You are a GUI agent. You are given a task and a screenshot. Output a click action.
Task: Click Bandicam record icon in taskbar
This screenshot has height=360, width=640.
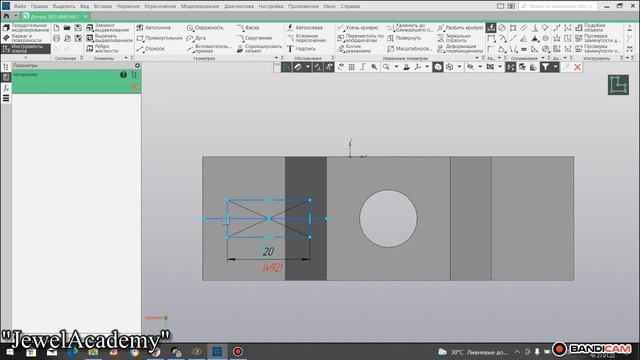coord(238,351)
